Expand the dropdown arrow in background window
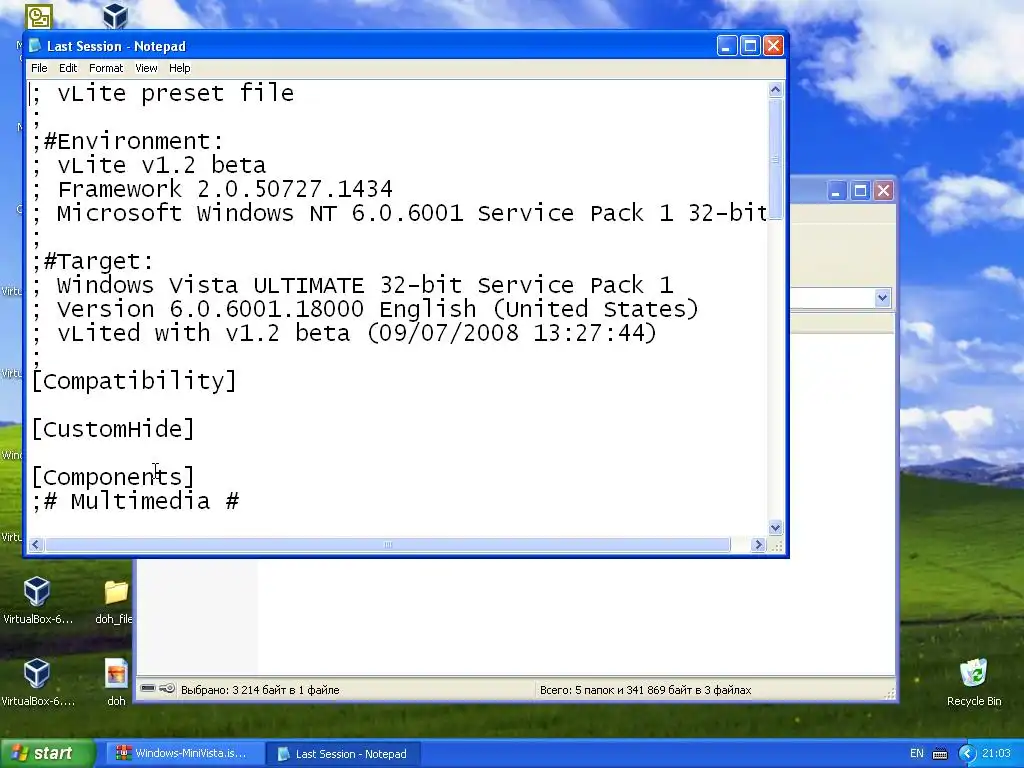The image size is (1024, 768). 882,298
